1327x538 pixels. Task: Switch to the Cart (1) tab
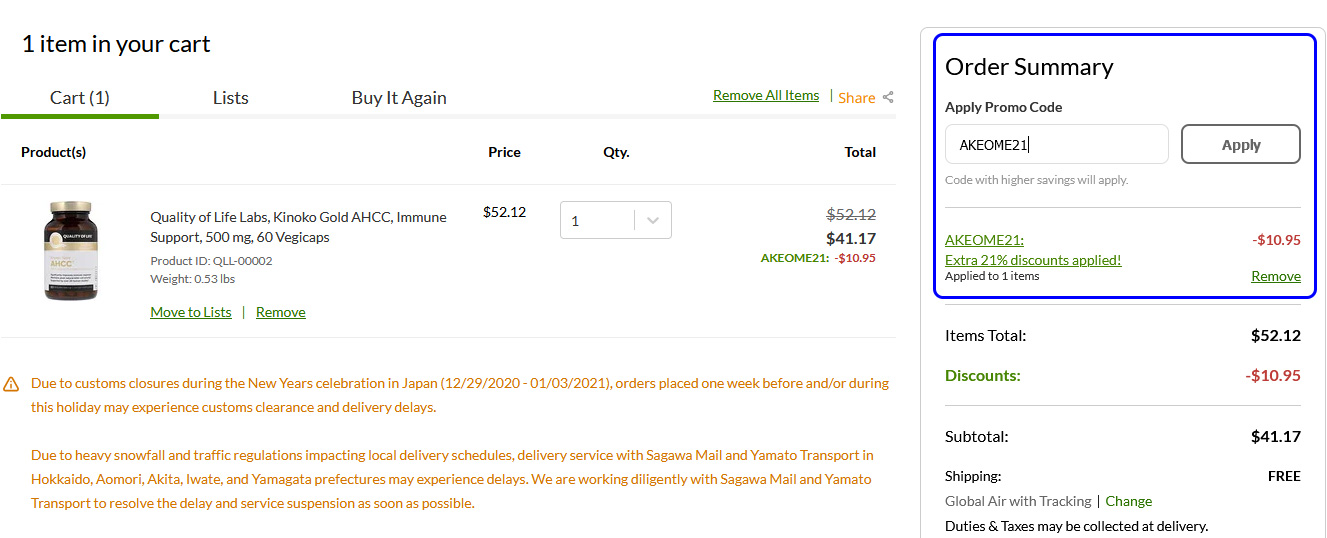point(80,97)
